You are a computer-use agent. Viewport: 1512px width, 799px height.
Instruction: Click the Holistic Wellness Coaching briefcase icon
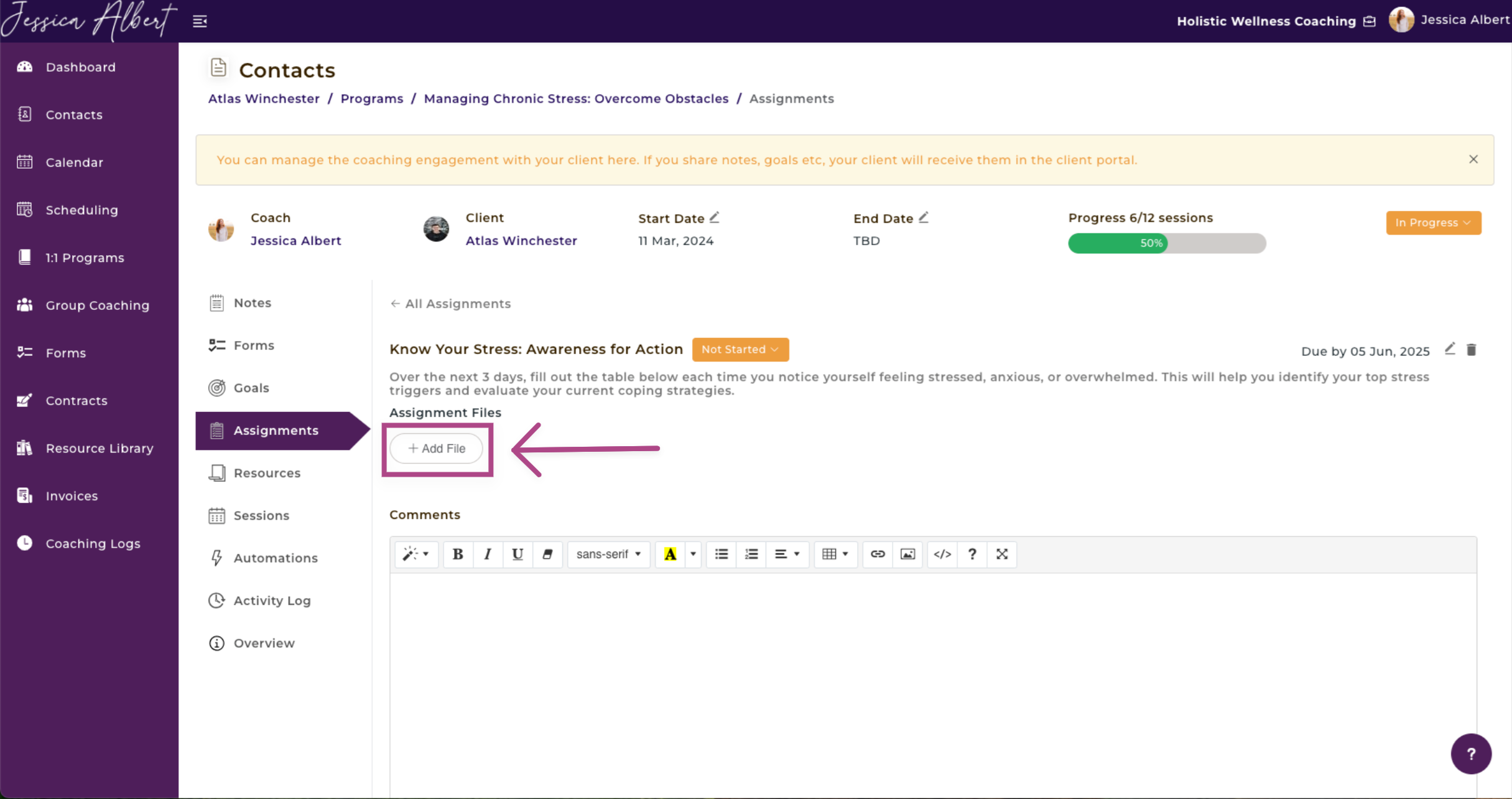1370,21
